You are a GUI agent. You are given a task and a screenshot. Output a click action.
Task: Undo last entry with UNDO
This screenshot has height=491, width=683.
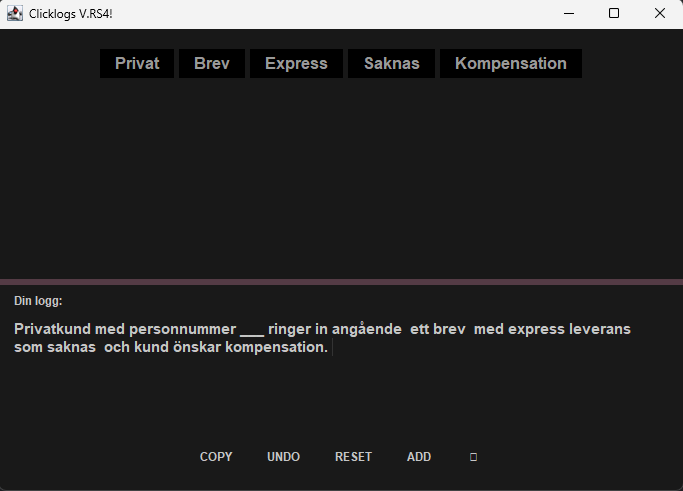[x=283, y=457]
